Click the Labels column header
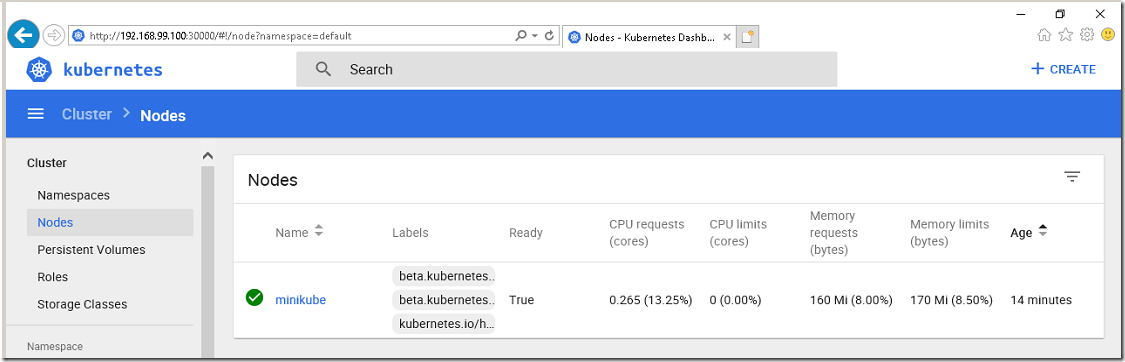 410,232
